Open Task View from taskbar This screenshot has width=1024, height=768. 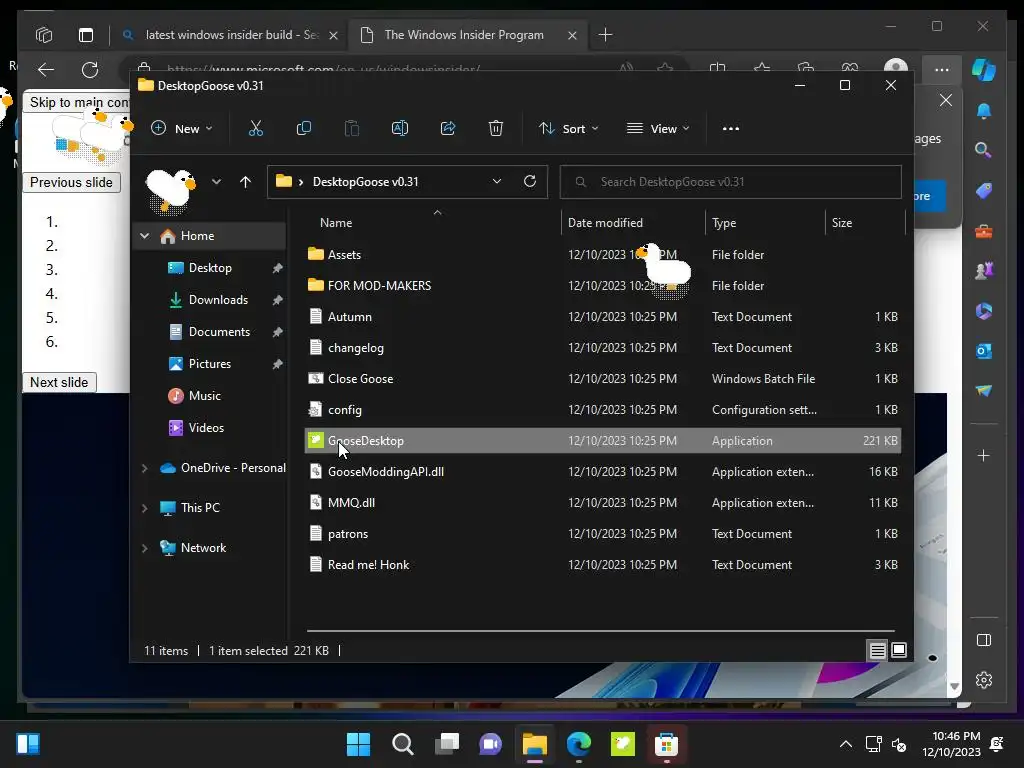447,744
